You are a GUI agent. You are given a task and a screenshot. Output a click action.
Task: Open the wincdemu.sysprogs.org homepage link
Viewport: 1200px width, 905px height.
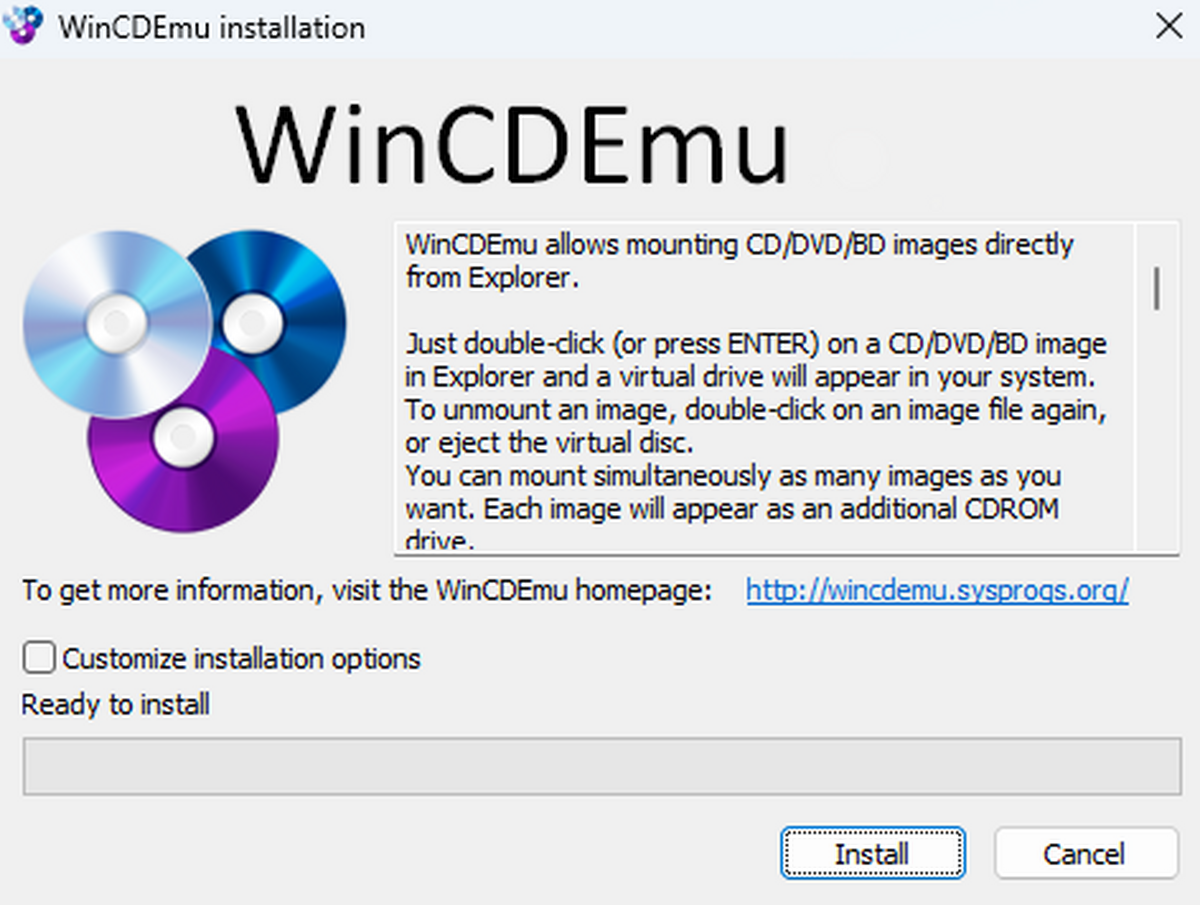pos(937,591)
